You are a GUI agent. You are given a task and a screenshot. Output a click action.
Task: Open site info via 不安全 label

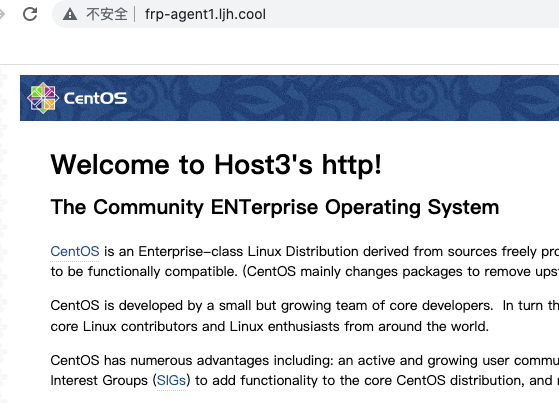pyautogui.click(x=107, y=15)
